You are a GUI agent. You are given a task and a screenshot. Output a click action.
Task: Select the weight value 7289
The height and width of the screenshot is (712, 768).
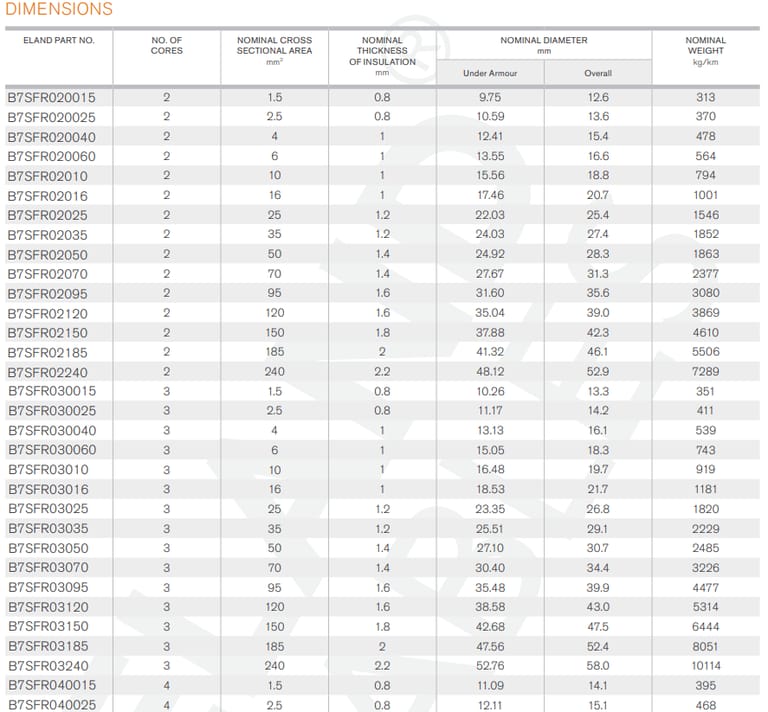coord(705,372)
